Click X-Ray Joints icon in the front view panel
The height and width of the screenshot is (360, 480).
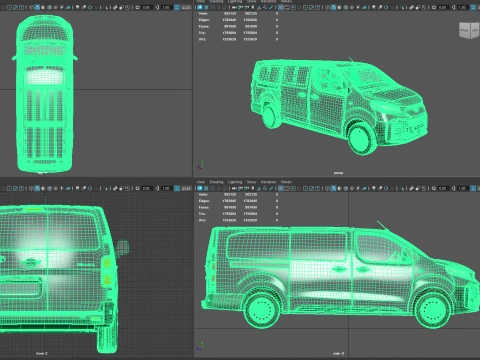pos(127,188)
